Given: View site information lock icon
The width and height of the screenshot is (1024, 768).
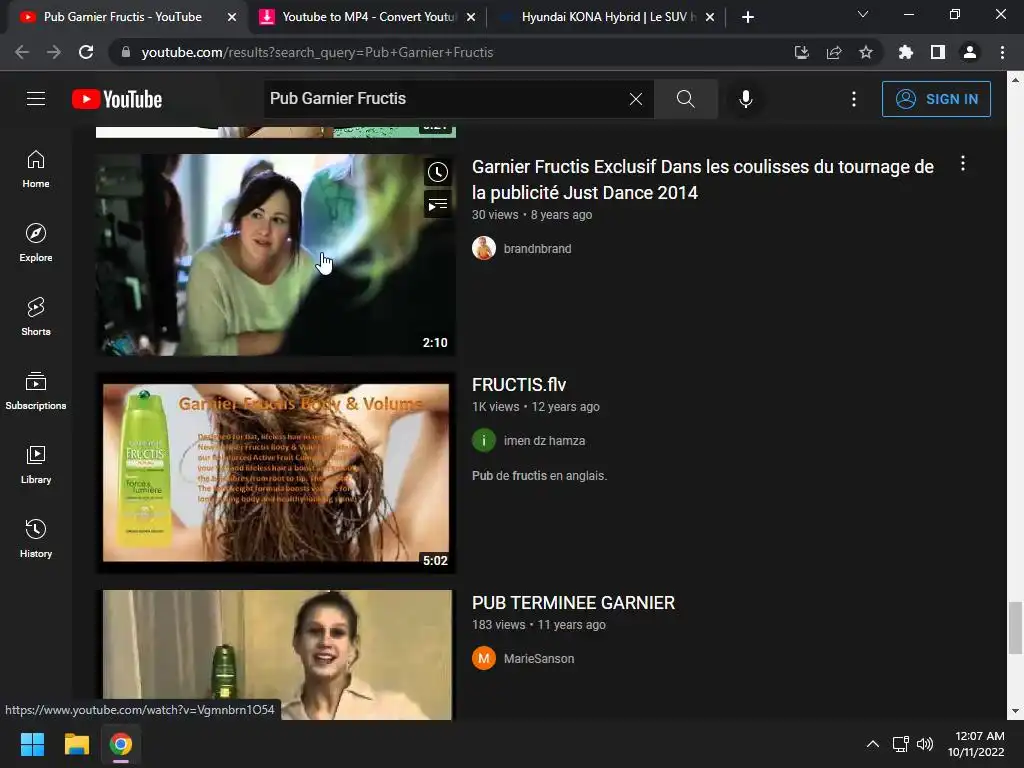Looking at the screenshot, I should coord(126,52).
